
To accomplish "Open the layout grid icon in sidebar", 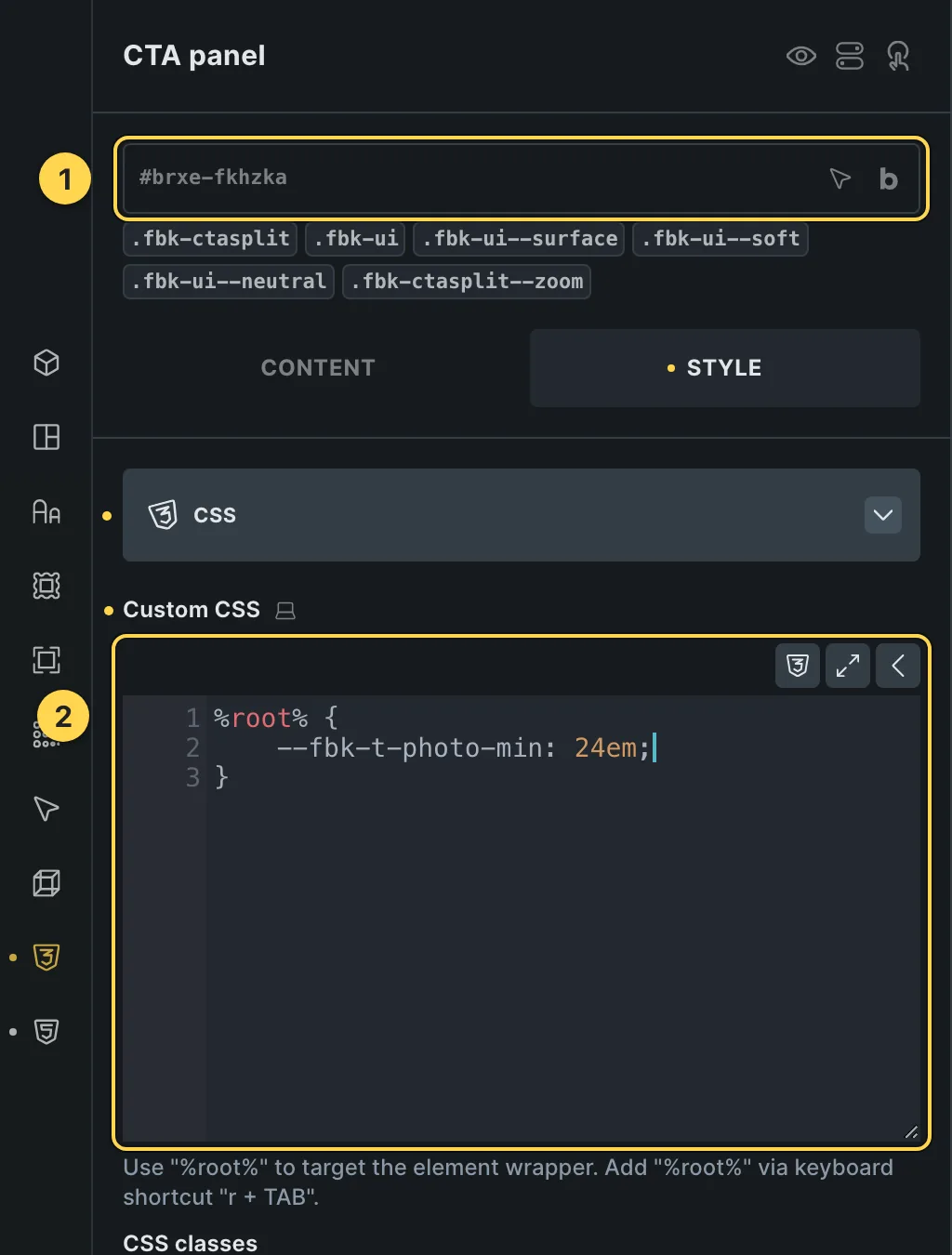I will [x=46, y=437].
